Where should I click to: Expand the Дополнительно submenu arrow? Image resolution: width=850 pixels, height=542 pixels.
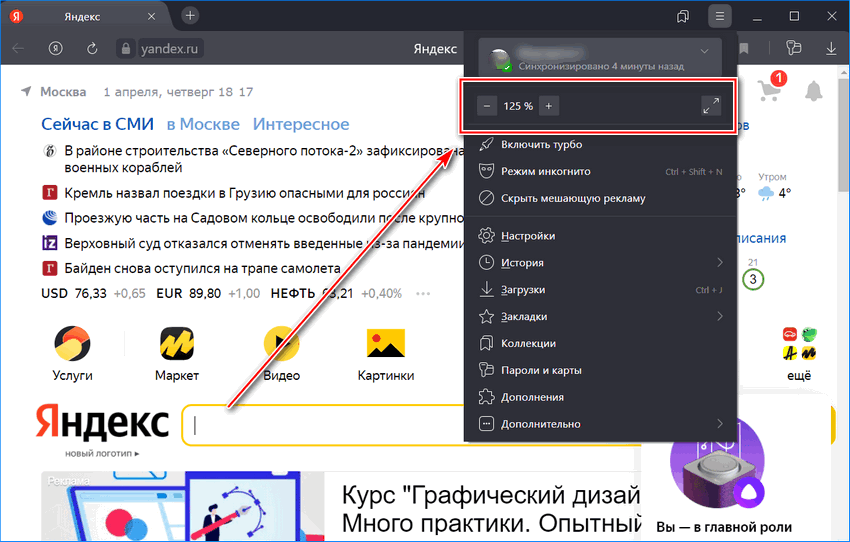click(720, 423)
